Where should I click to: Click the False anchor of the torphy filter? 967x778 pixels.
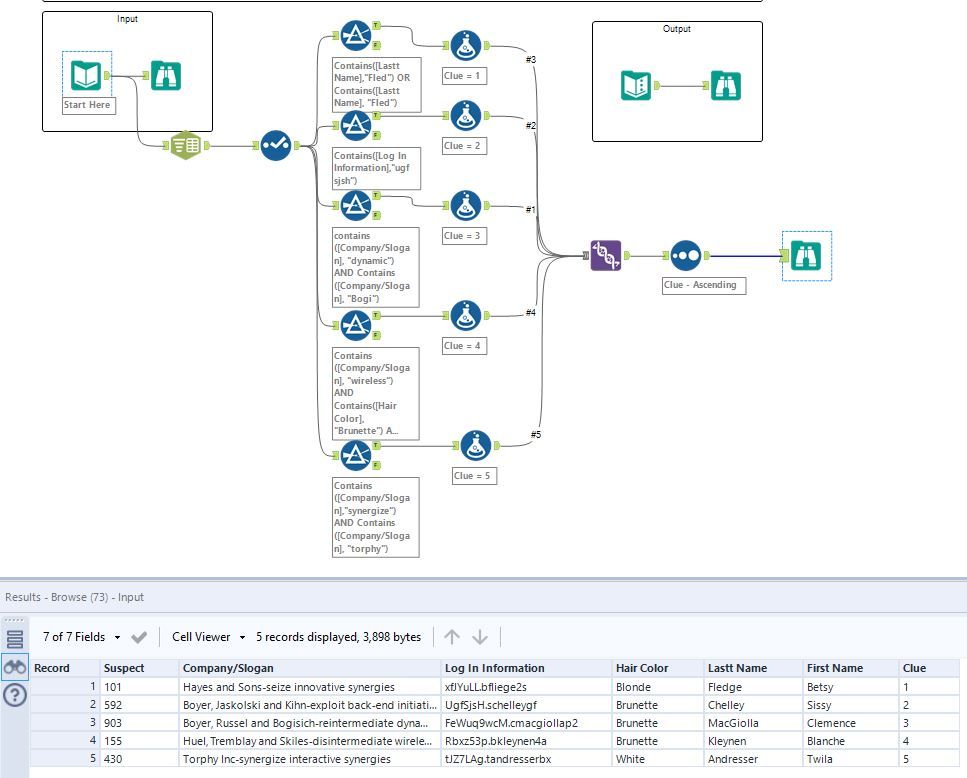pos(376,465)
